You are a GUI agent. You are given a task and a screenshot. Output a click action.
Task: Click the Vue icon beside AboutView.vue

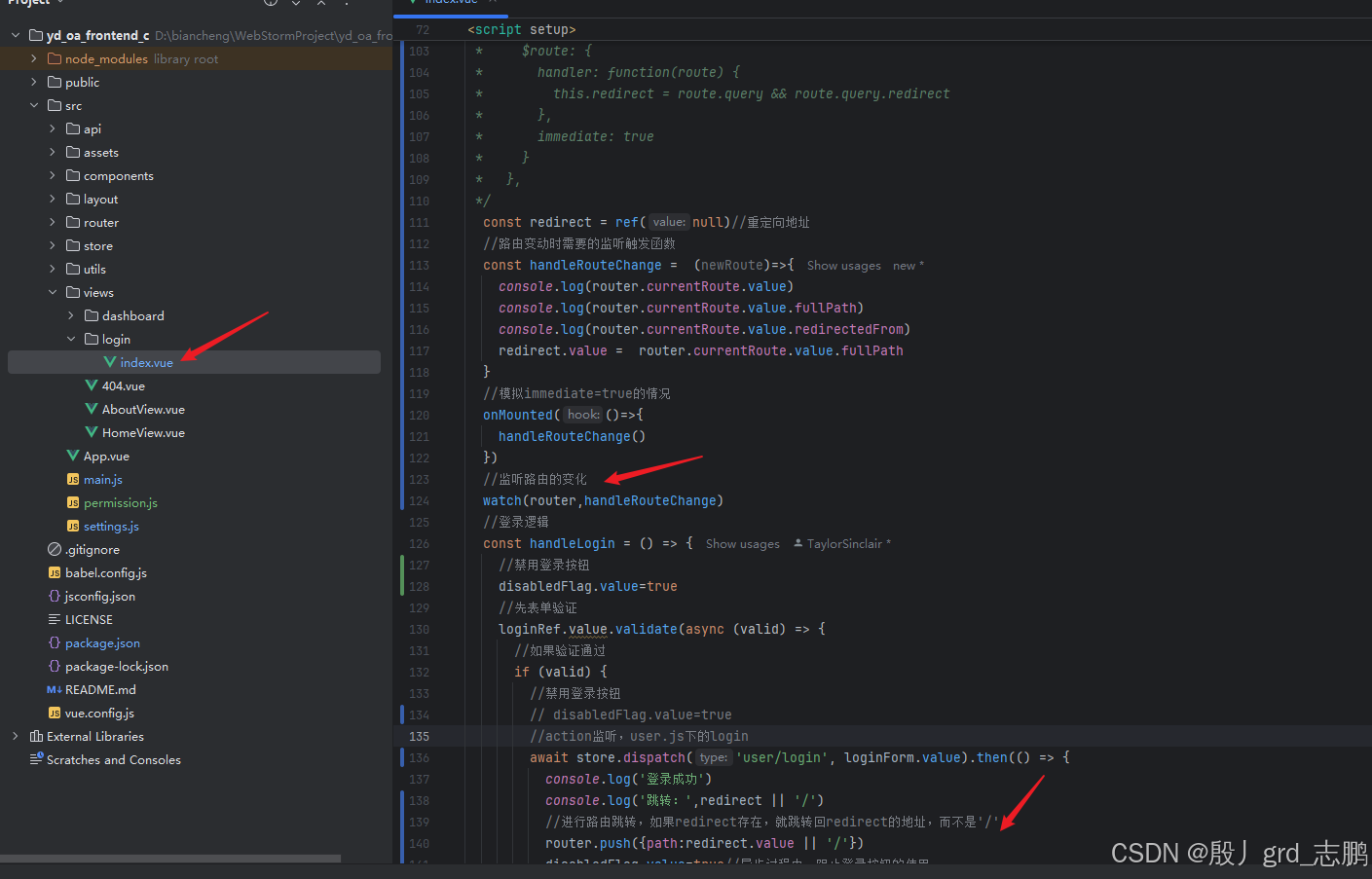[92, 410]
